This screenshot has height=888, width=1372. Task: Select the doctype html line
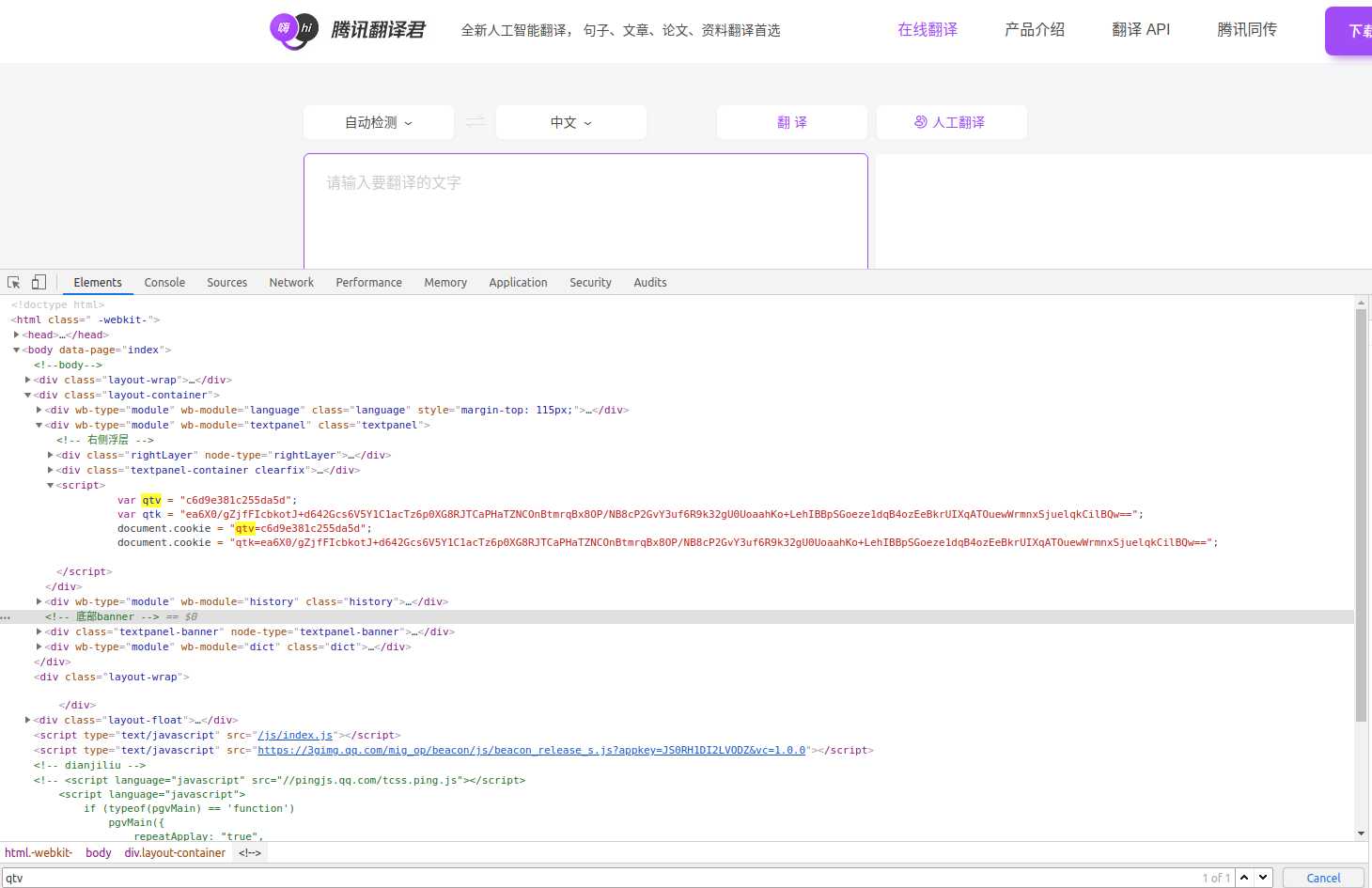click(57, 304)
